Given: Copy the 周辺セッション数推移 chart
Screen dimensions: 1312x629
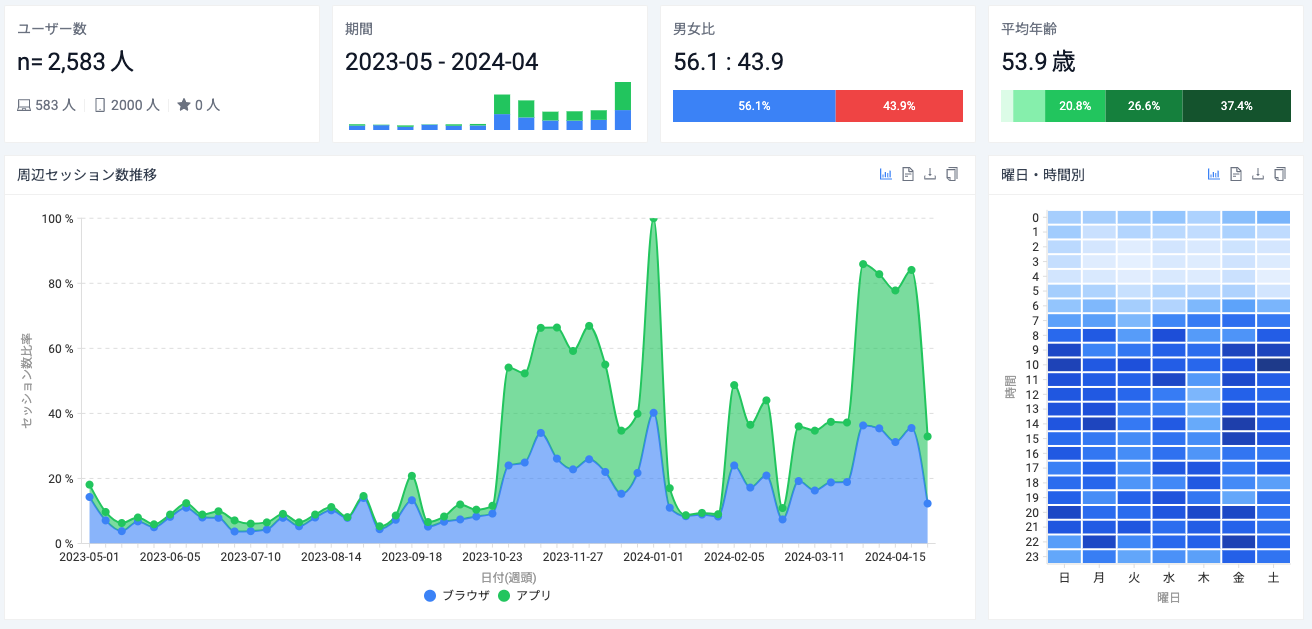Looking at the screenshot, I should [952, 174].
